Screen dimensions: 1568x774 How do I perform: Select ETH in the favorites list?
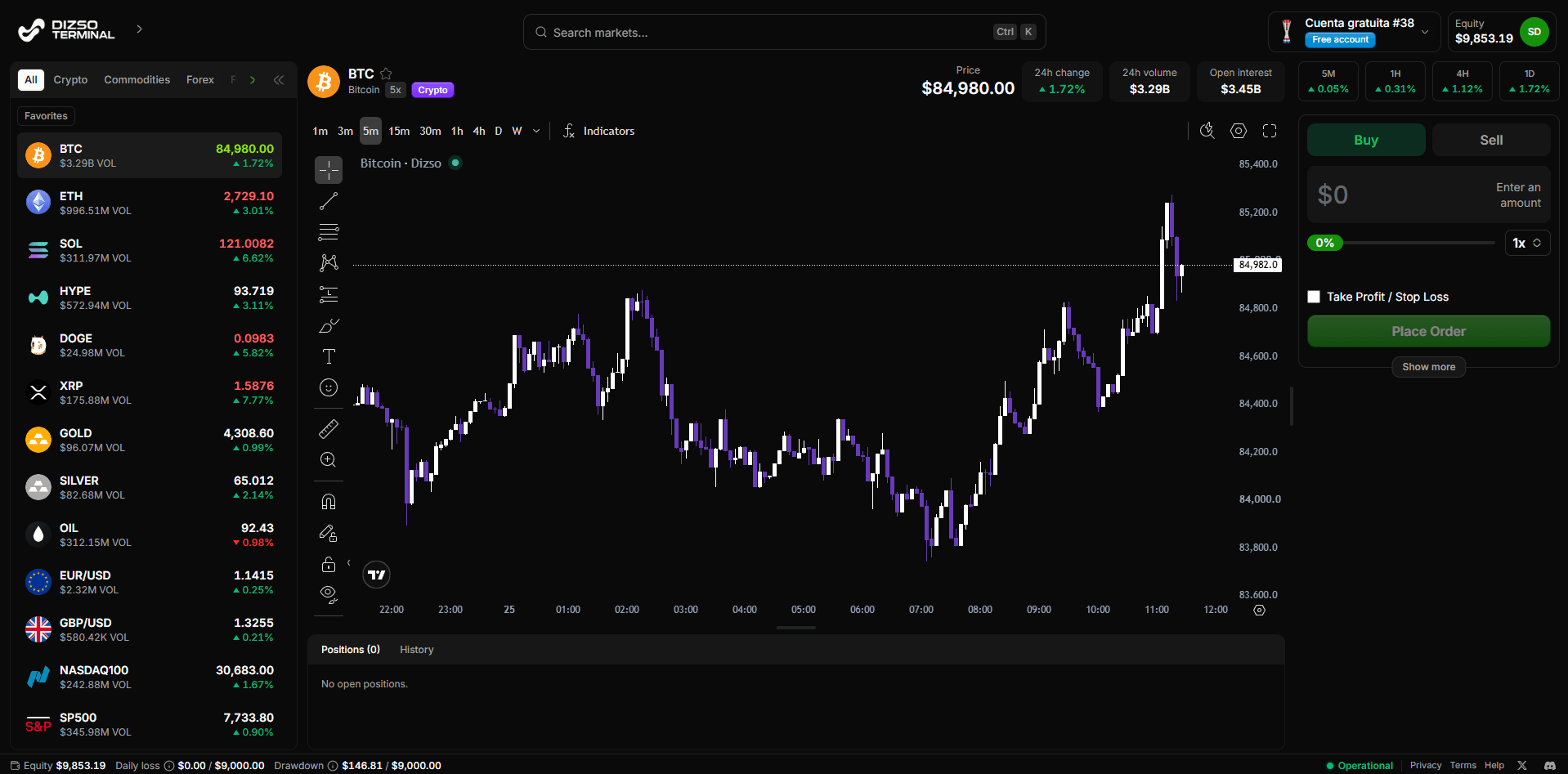[150, 203]
